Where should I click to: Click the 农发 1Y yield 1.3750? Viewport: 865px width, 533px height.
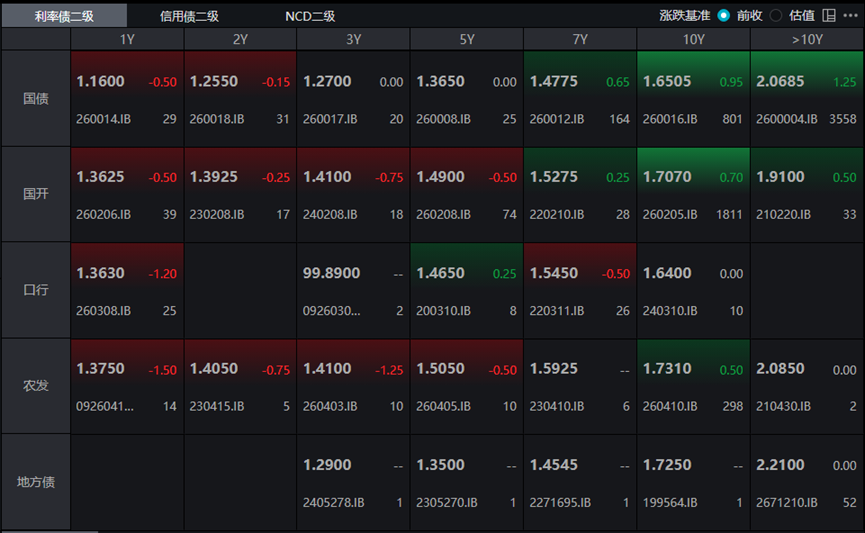tap(100, 369)
